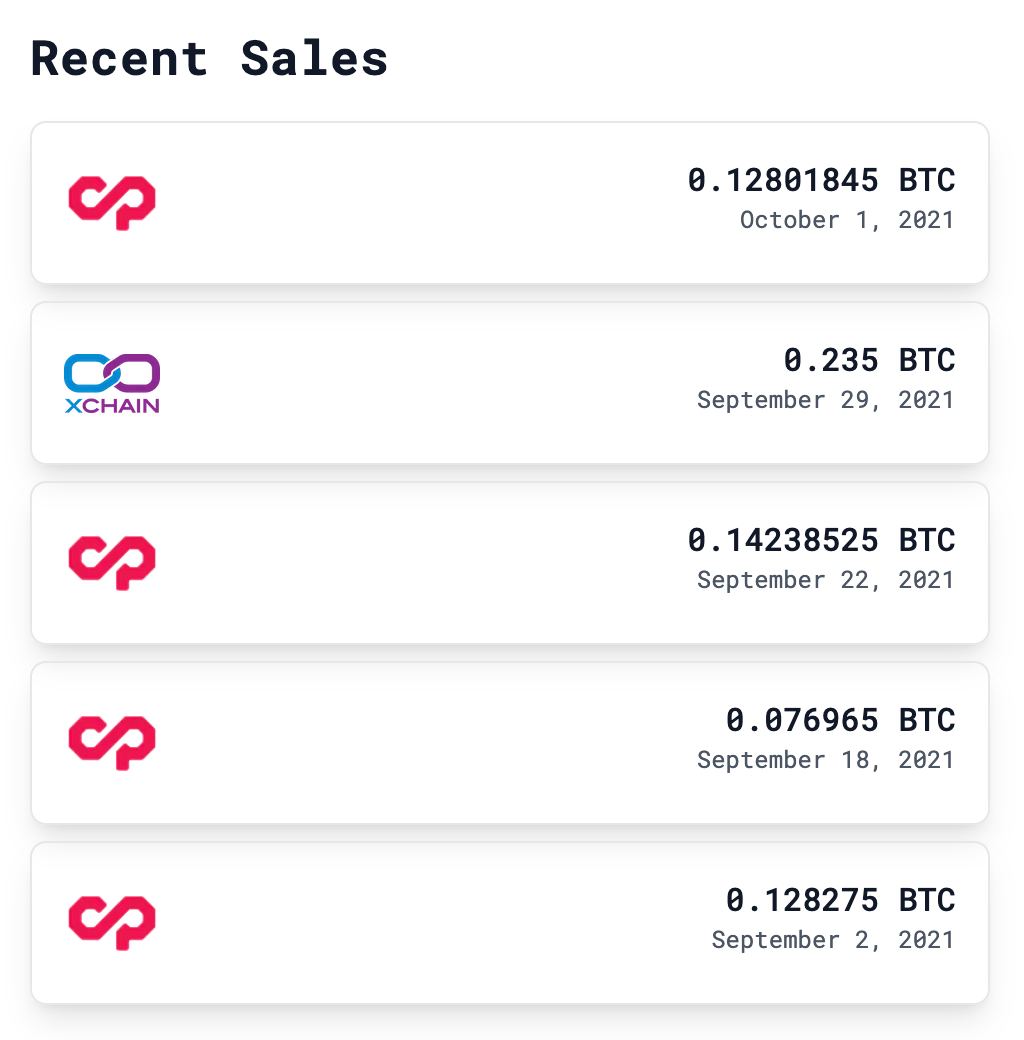The image size is (1024, 1040).
Task: Select the 0.235 BTC price
Action: 869,360
